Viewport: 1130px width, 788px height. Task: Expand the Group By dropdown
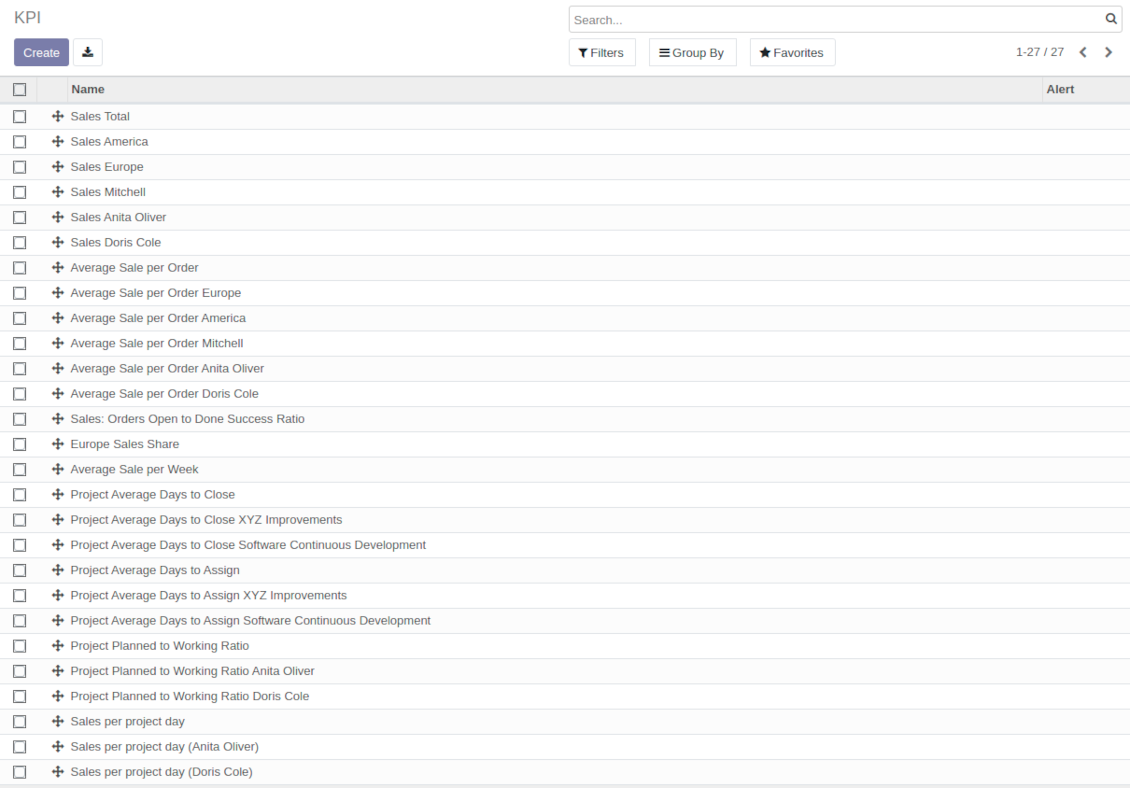pyautogui.click(x=692, y=53)
